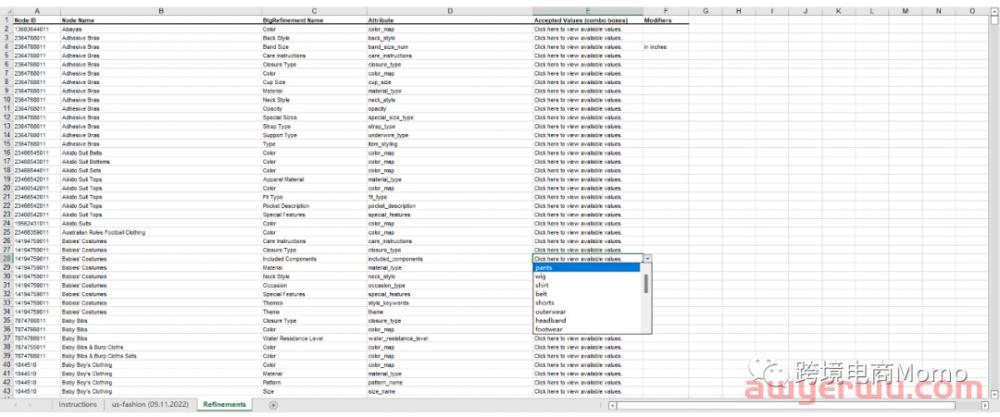Image resolution: width=1000 pixels, height=417 pixels.
Task: Click row 1 header number
Action: [x=5, y=20]
